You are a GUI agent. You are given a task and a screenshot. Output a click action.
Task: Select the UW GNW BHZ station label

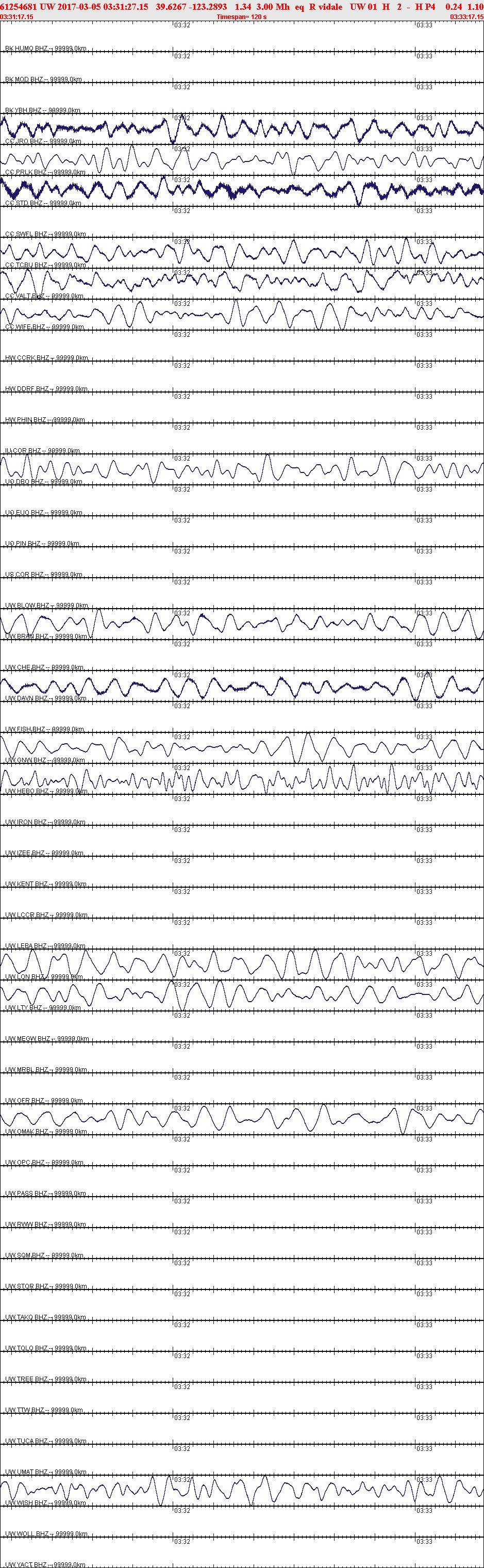(x=45, y=760)
